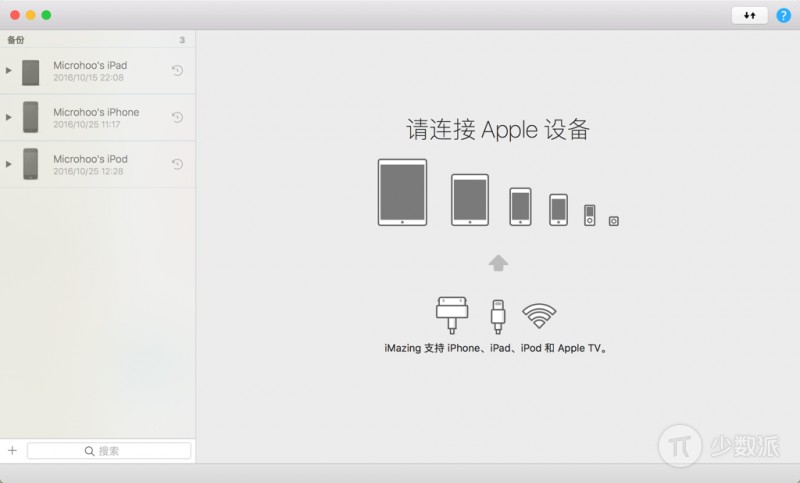800x483 pixels.
Task: Click the iPad mini illustration icon
Action: click(x=470, y=200)
